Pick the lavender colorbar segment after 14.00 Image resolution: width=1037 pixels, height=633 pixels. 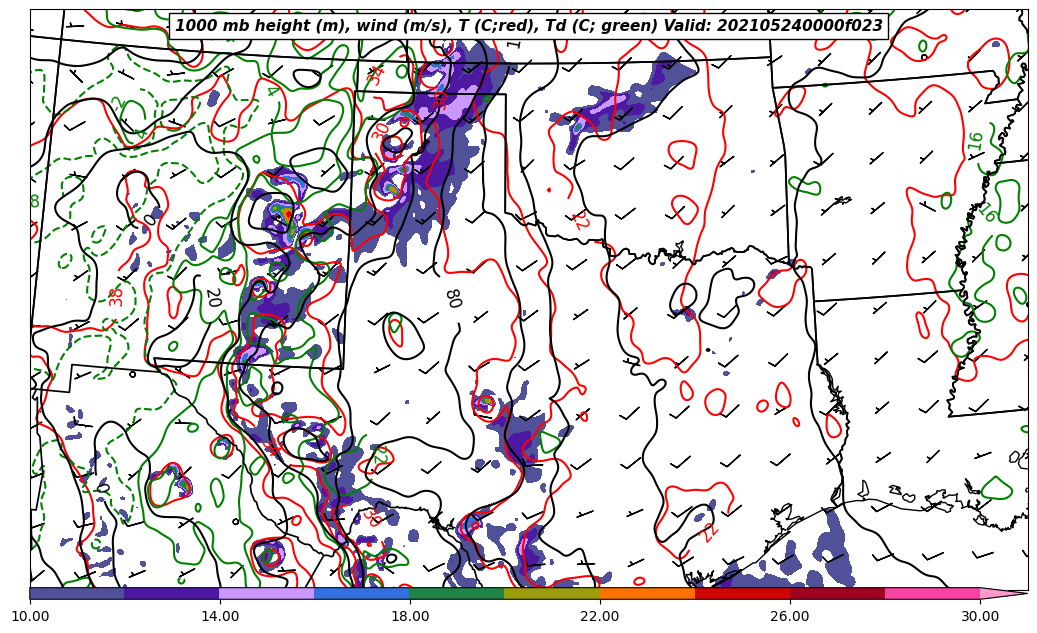[x=266, y=593]
